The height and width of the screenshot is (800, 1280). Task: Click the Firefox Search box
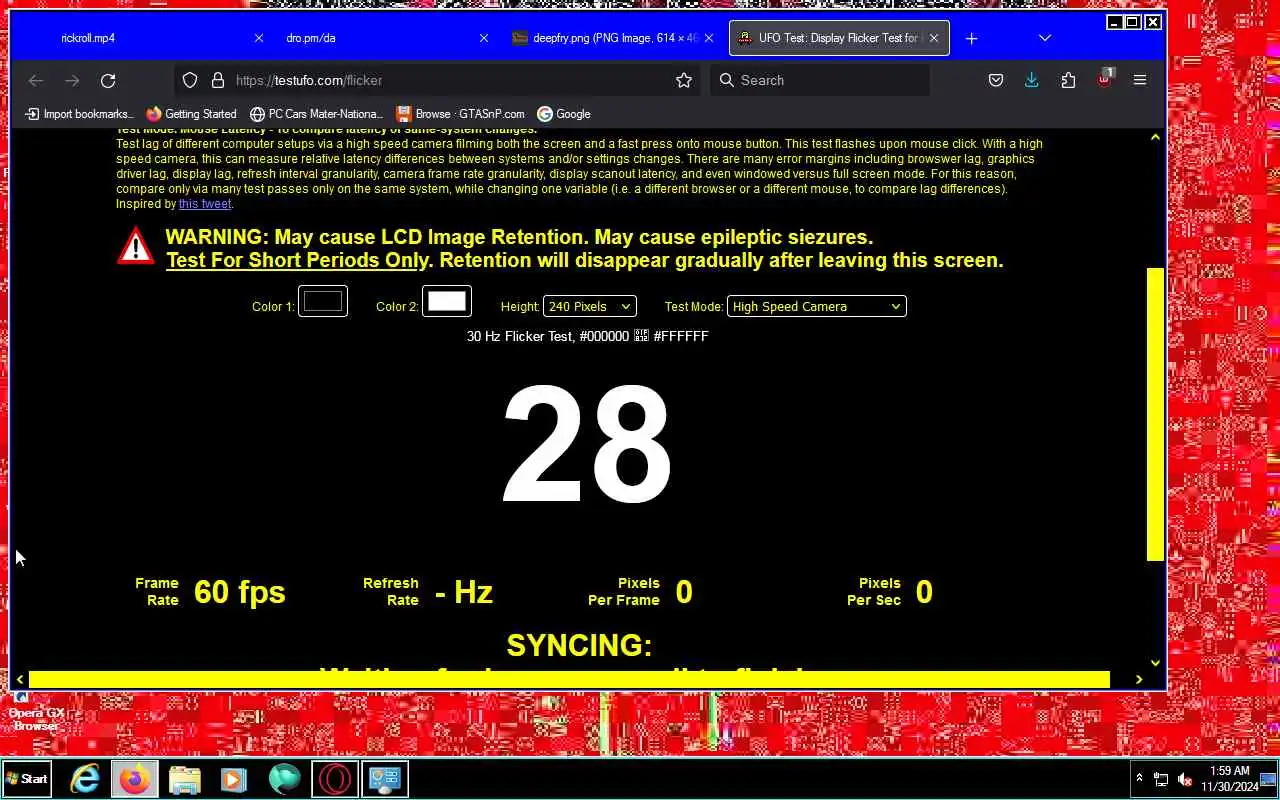820,80
